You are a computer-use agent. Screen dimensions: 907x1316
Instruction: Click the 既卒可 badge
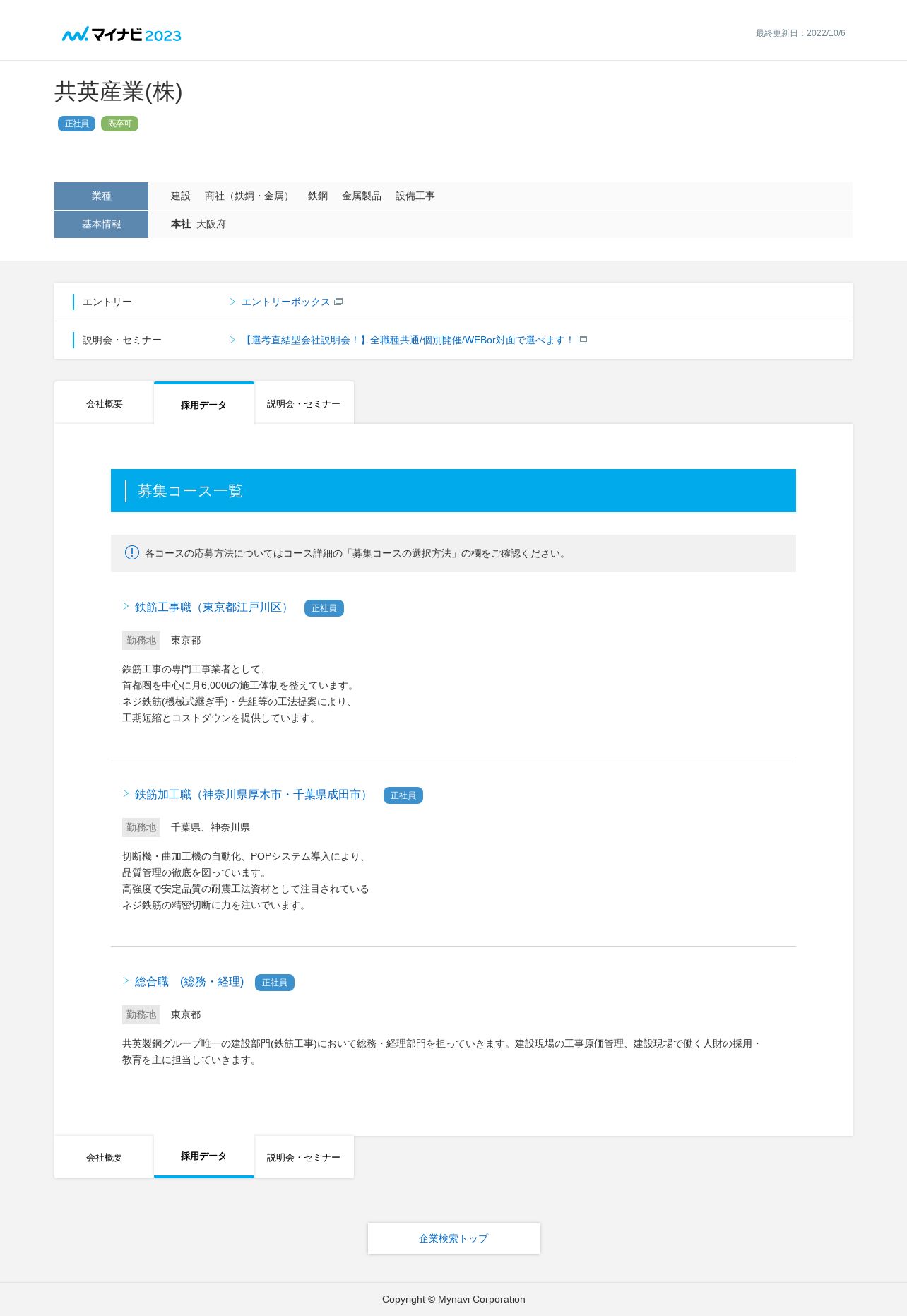119,124
